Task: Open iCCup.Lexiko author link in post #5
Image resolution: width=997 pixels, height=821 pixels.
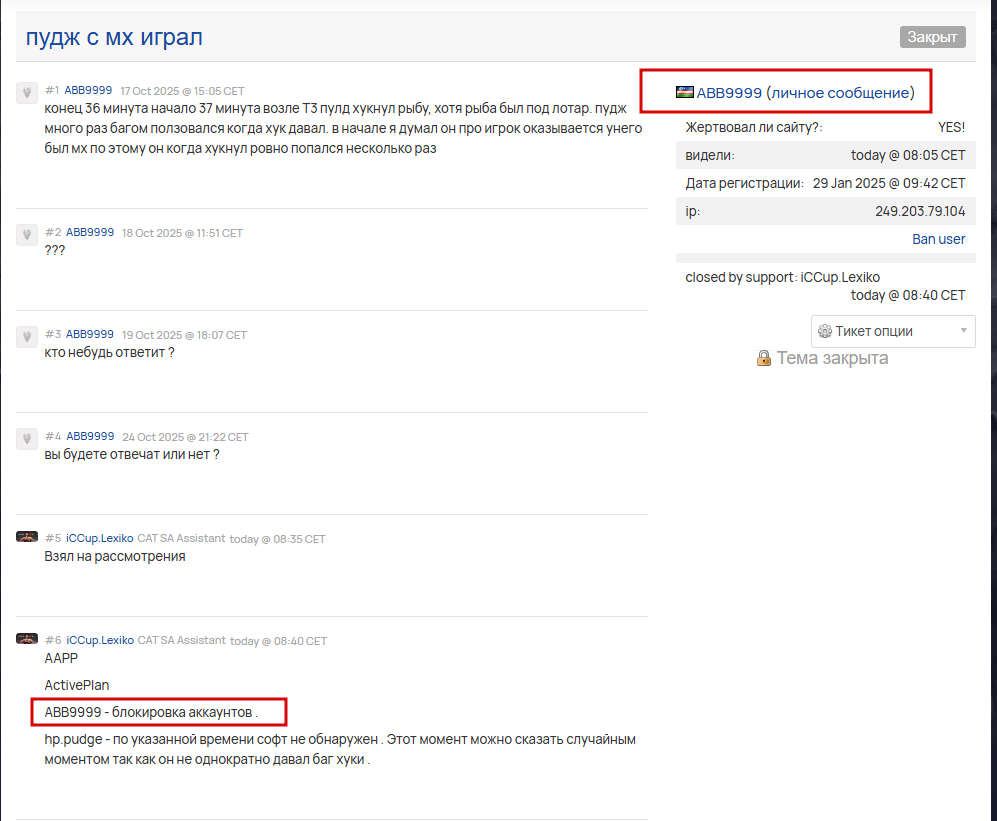Action: point(99,538)
